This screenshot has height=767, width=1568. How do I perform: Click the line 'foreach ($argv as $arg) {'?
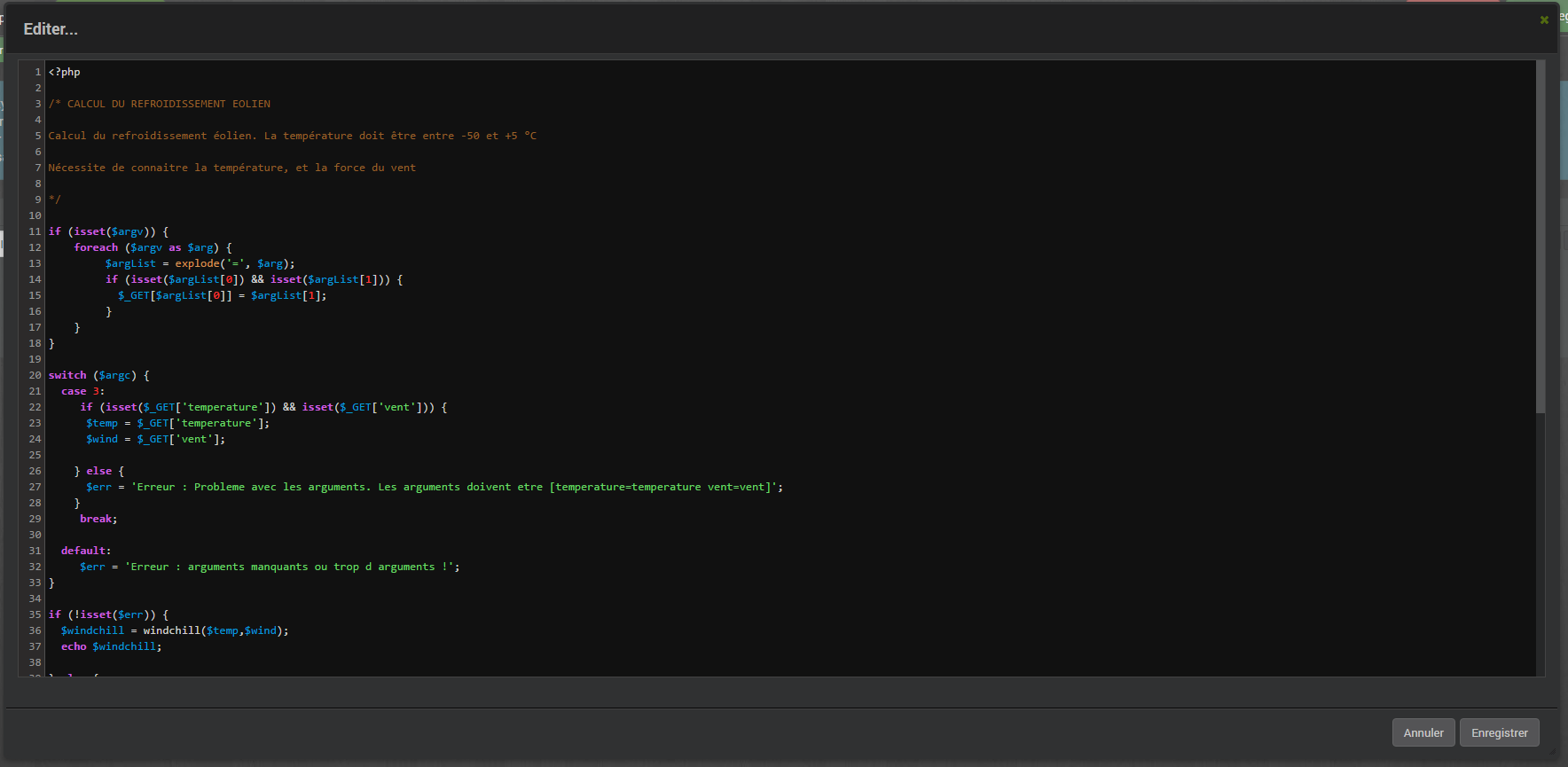pyautogui.click(x=153, y=247)
